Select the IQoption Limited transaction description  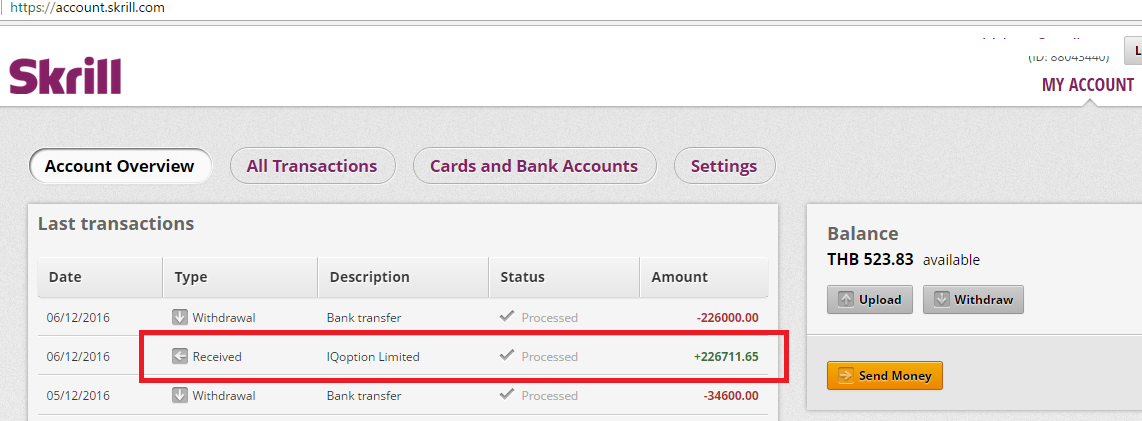(x=373, y=357)
